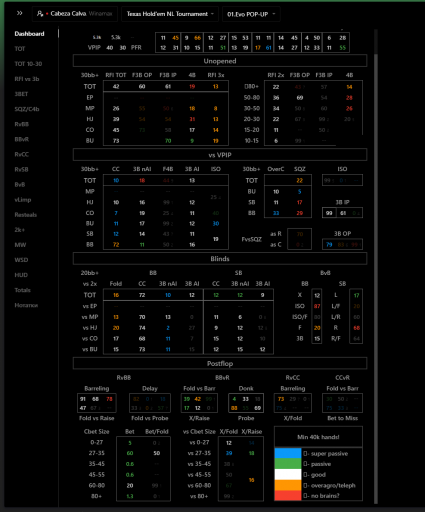Switch to the 2k+ tab
Image resolution: width=425 pixels, height=512 pixels.
tap(20, 230)
